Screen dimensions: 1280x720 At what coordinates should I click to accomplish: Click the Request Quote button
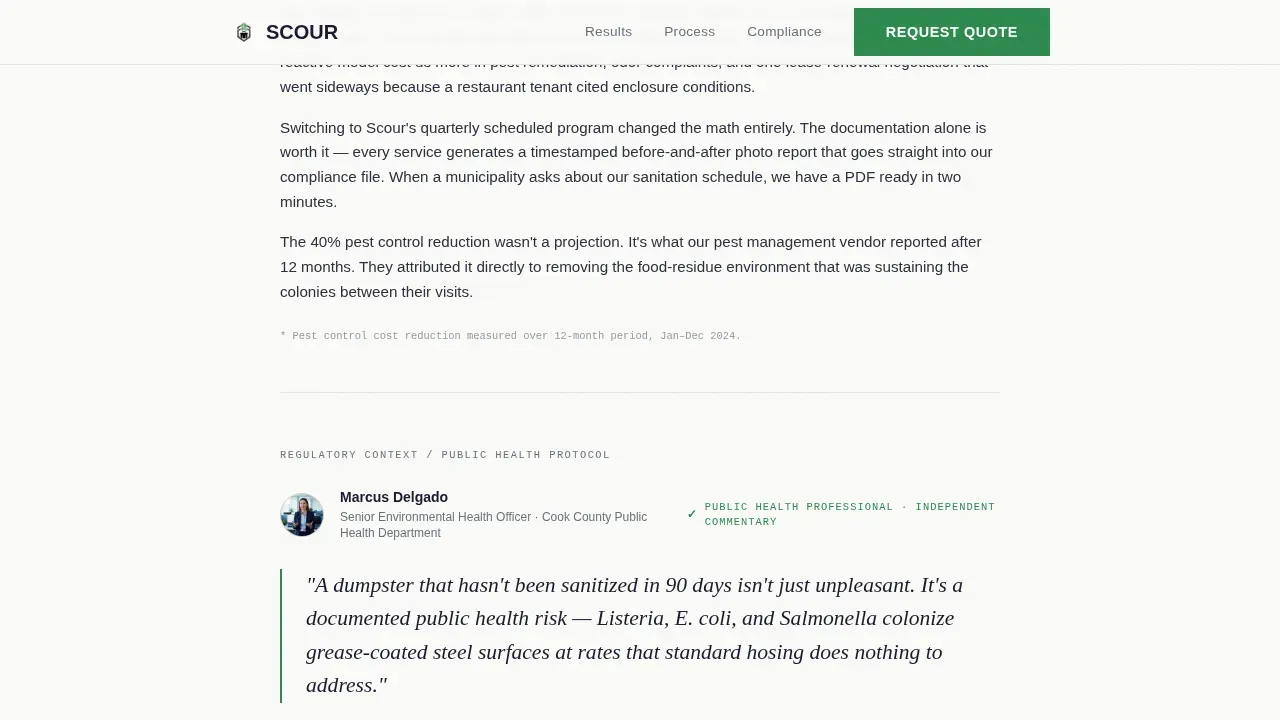click(x=952, y=32)
